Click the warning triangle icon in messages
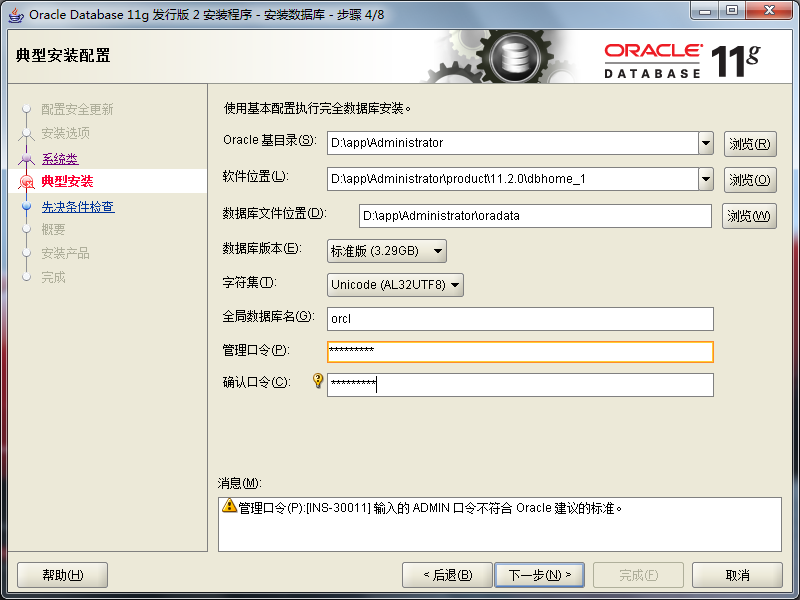 [230, 506]
